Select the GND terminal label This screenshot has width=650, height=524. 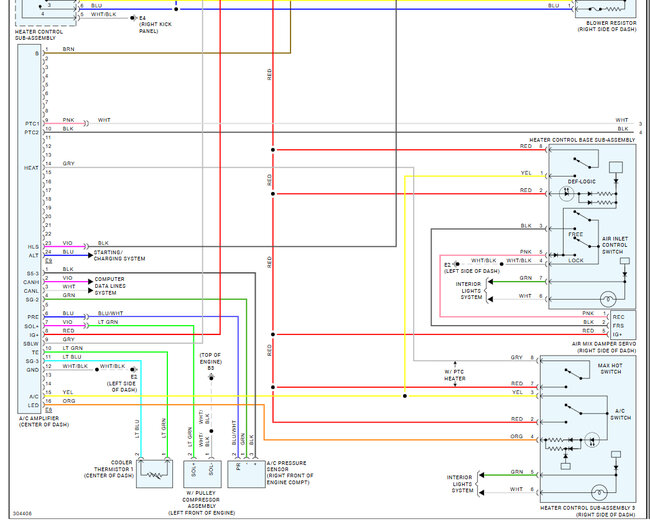pyautogui.click(x=33, y=370)
